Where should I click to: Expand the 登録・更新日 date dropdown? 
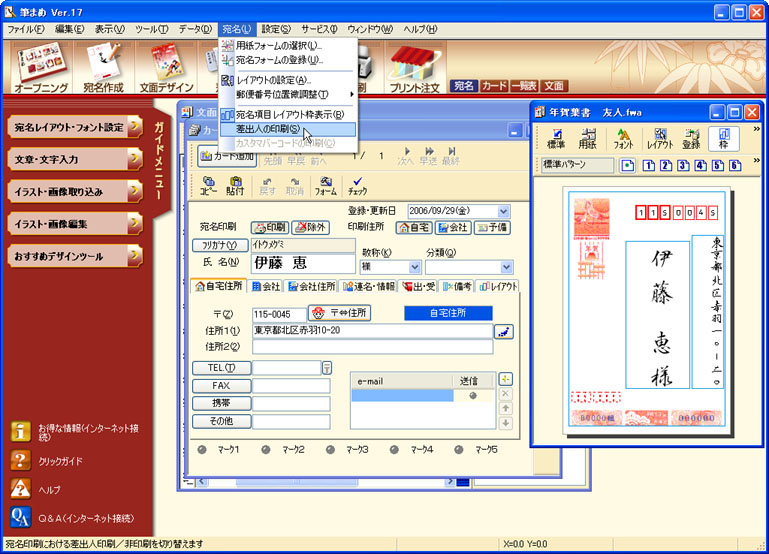[503, 211]
